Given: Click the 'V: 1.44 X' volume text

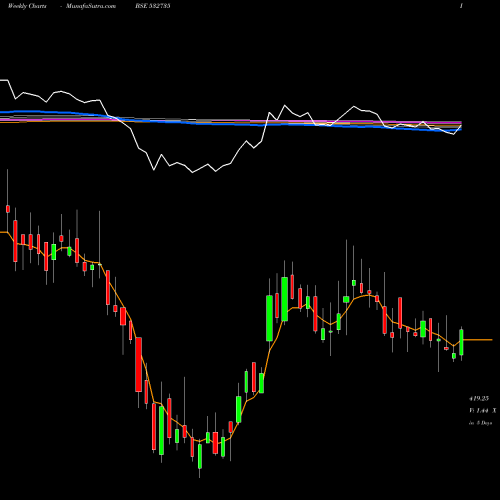Looking at the screenshot, I should pyautogui.click(x=482, y=411).
